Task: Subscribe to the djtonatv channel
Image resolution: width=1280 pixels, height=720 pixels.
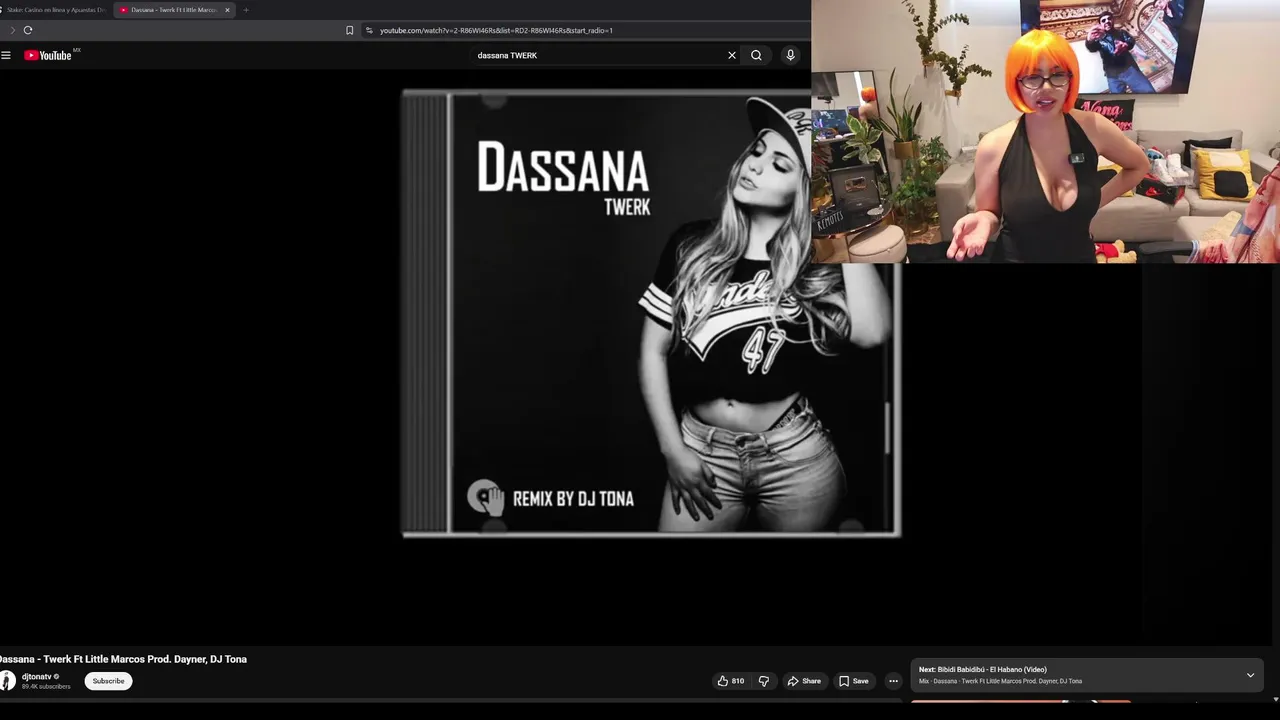Action: coord(108,681)
